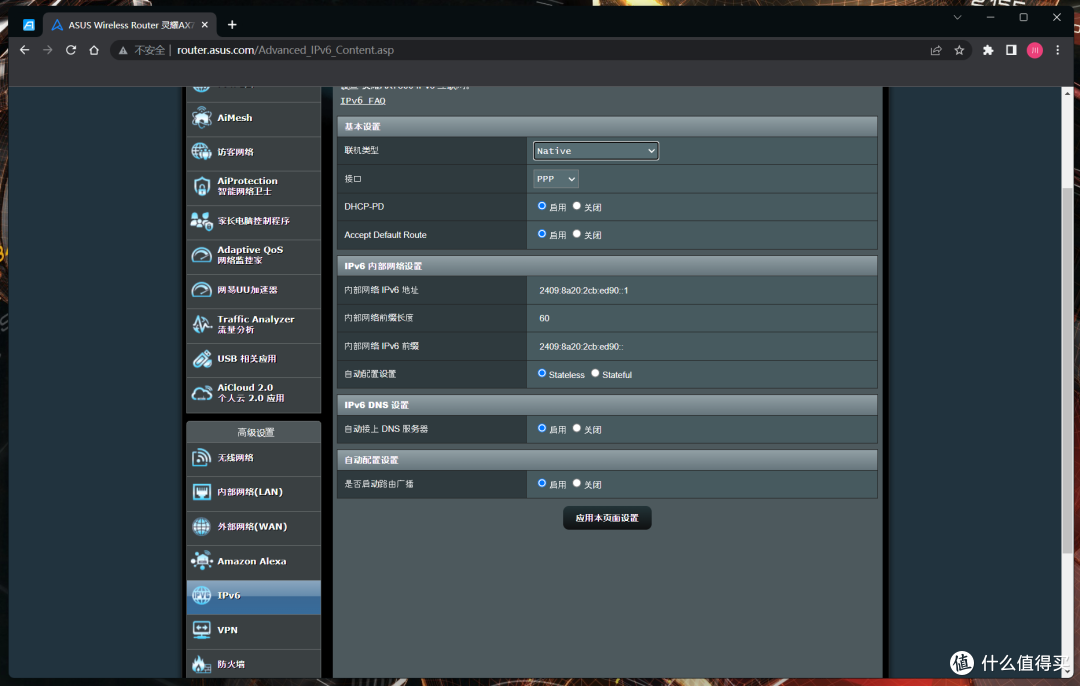Open the 网易UU加速器 icon
The width and height of the screenshot is (1080, 686).
tap(201, 289)
